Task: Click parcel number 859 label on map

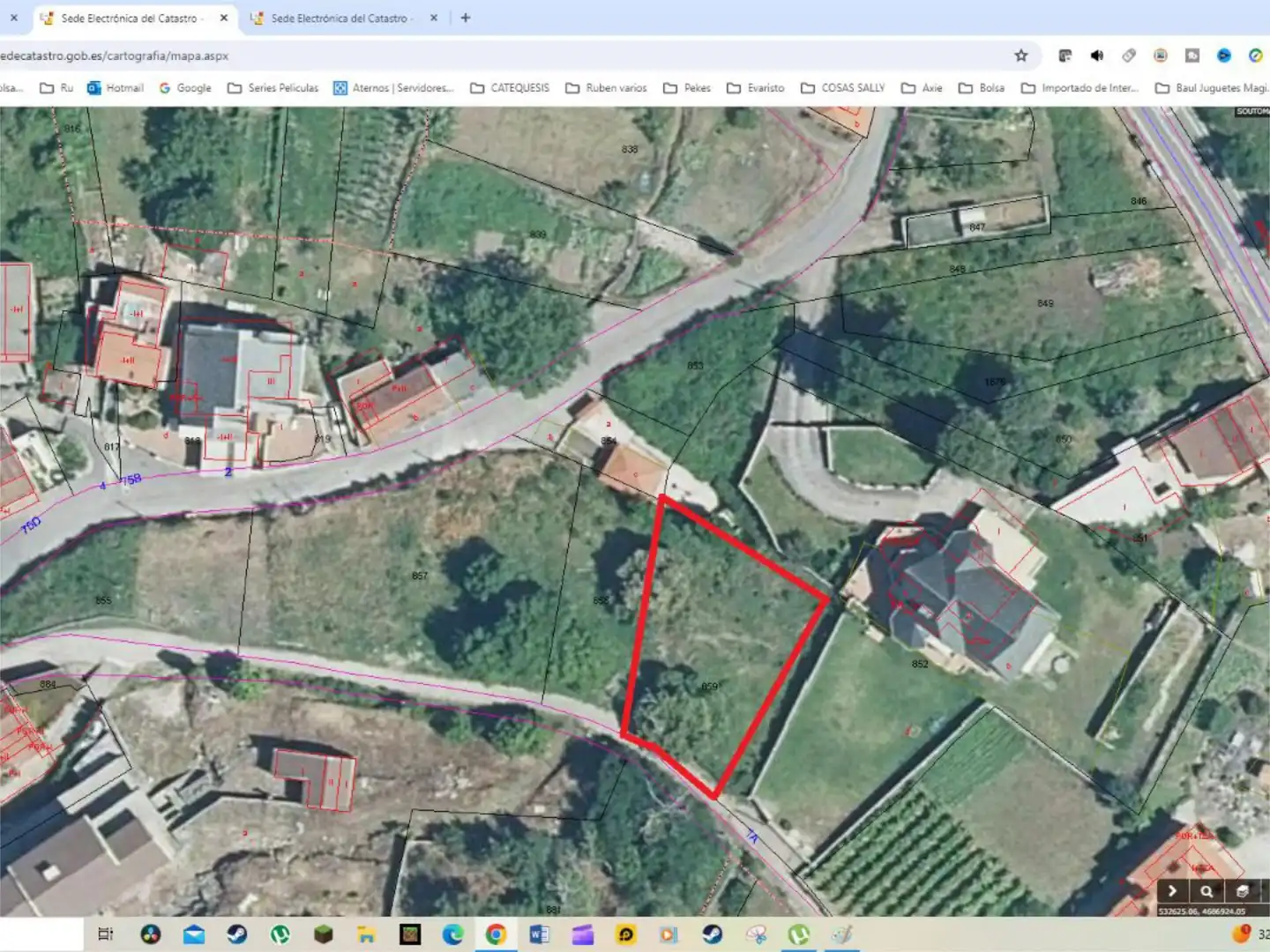Action: coord(710,686)
